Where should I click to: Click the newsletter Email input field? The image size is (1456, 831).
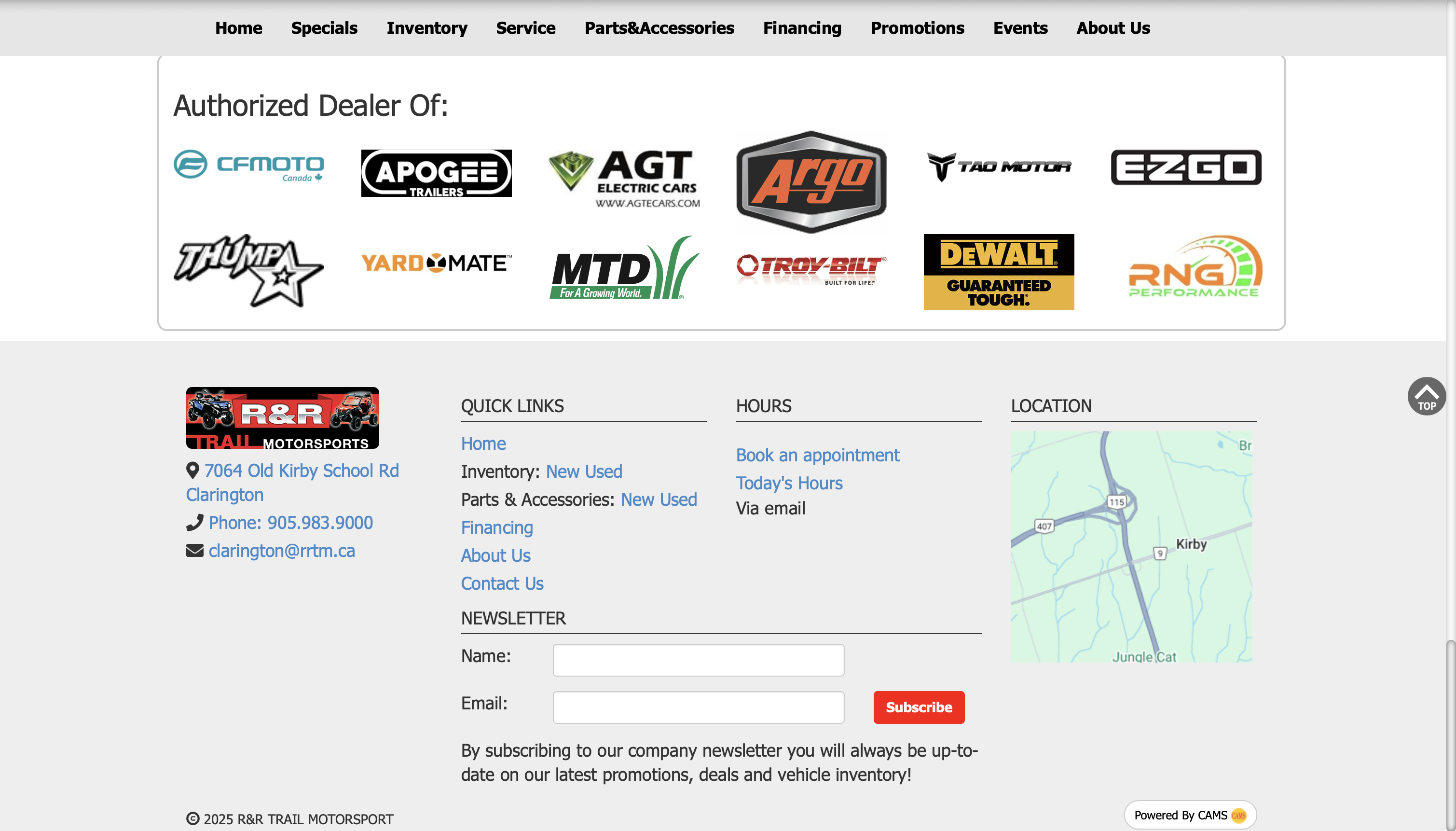tap(698, 707)
